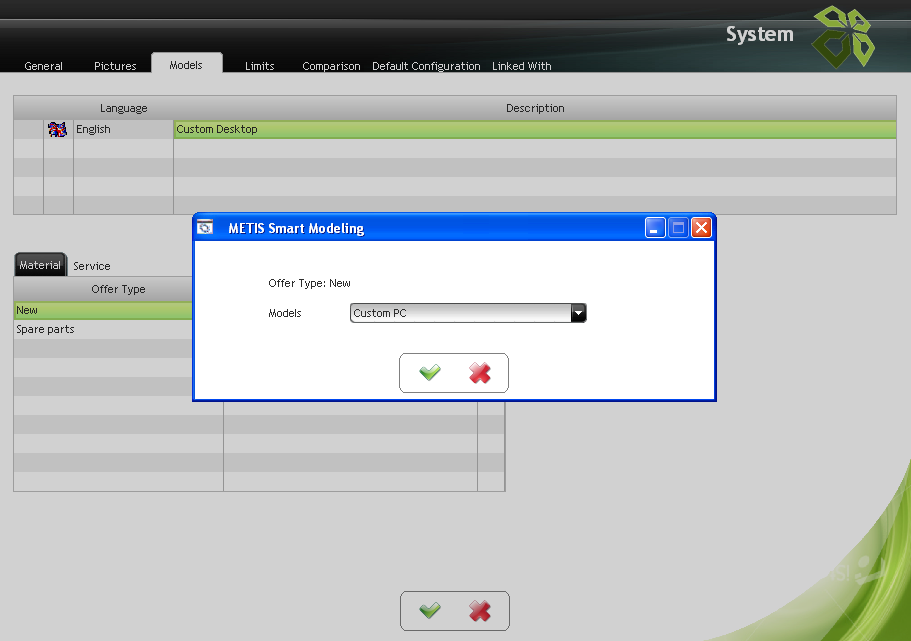Cancel the dialog with red X

coord(480,373)
